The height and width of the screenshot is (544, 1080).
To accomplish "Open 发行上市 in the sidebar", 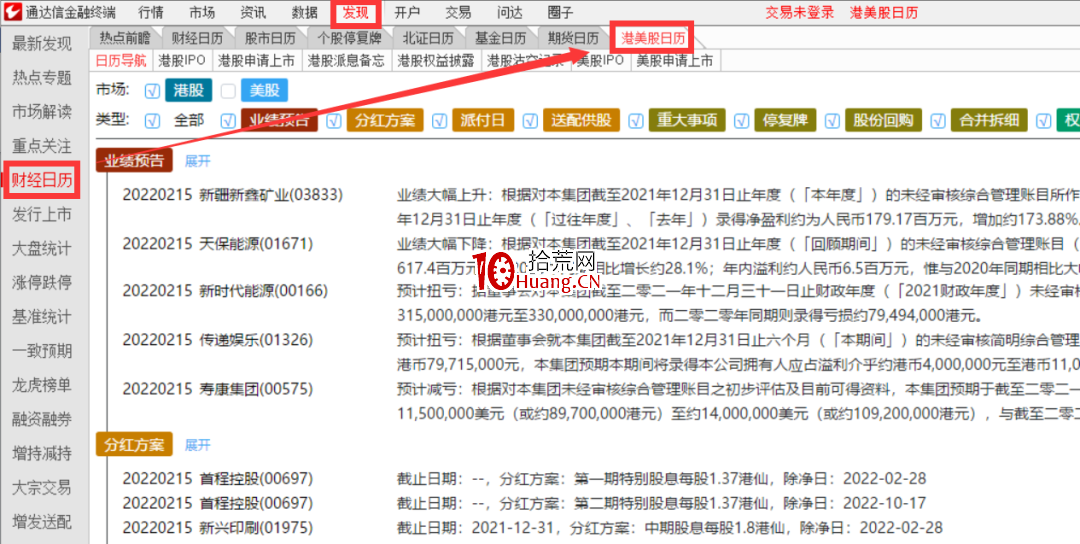I will [x=42, y=215].
